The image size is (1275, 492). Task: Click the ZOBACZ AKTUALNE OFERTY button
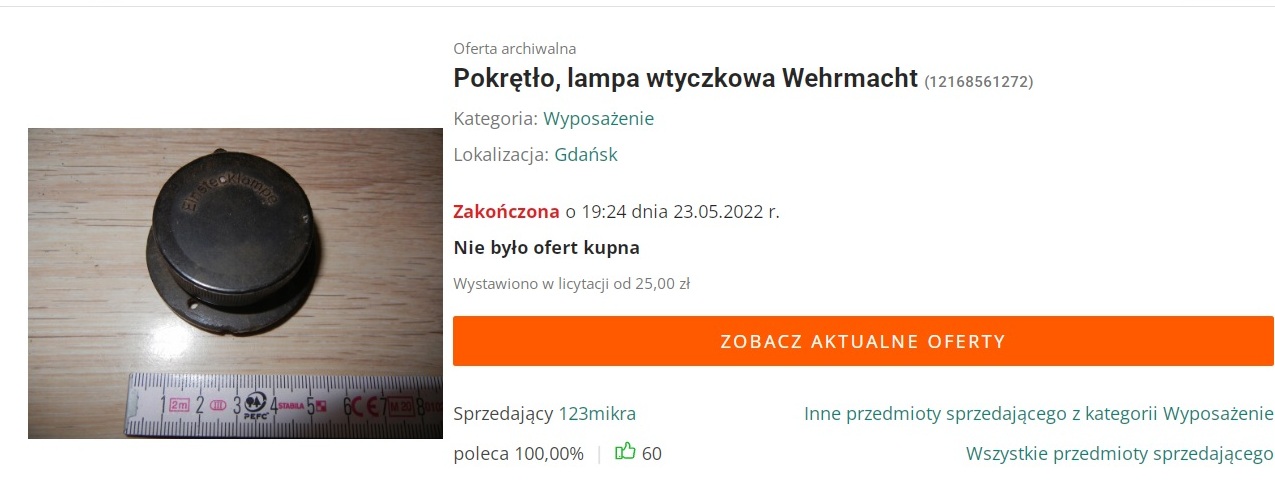[863, 341]
